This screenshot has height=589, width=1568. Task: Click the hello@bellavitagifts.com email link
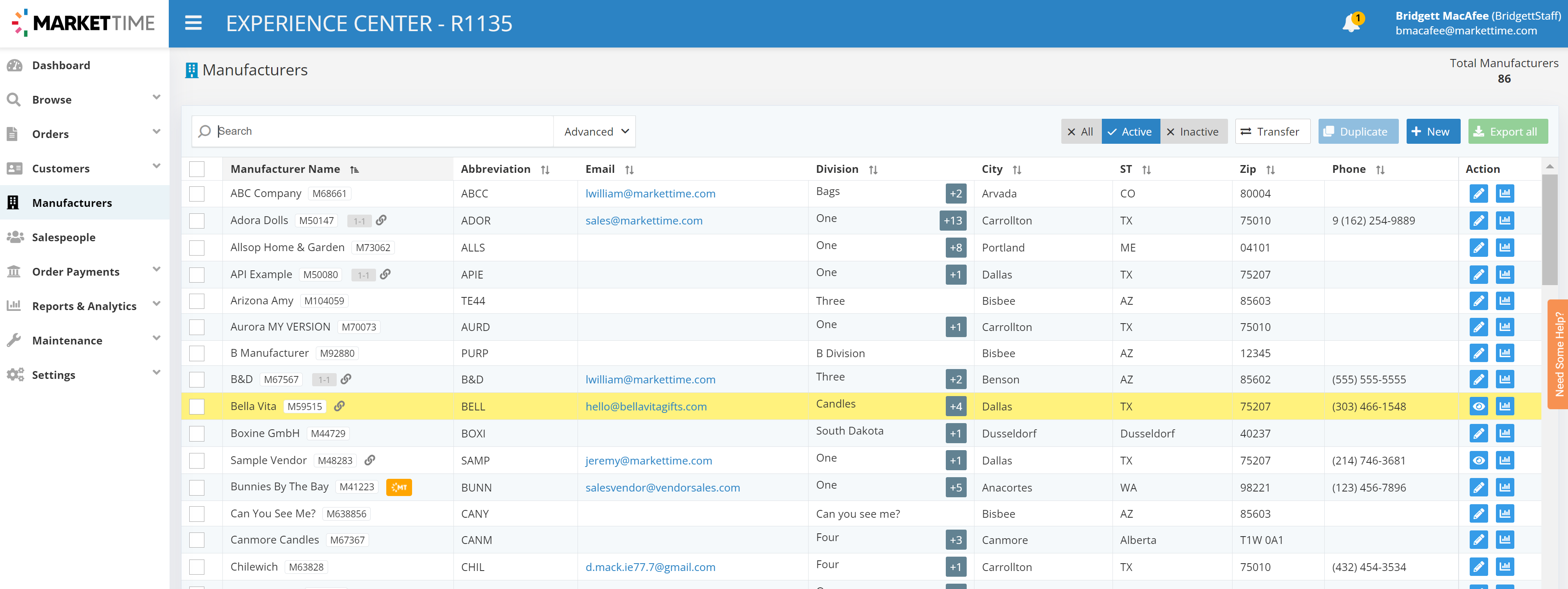(646, 406)
